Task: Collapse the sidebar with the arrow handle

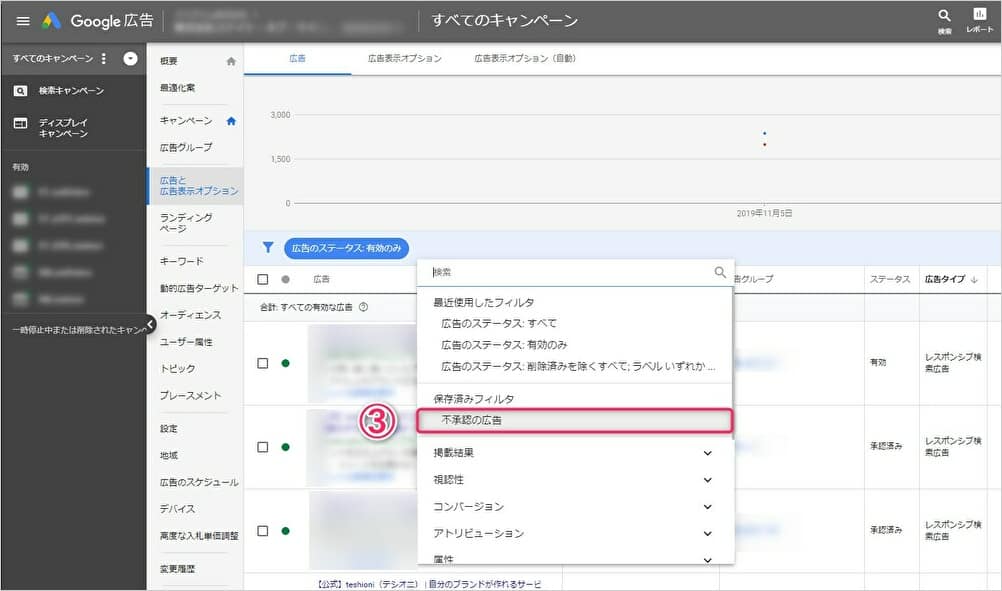Action: 149,324
